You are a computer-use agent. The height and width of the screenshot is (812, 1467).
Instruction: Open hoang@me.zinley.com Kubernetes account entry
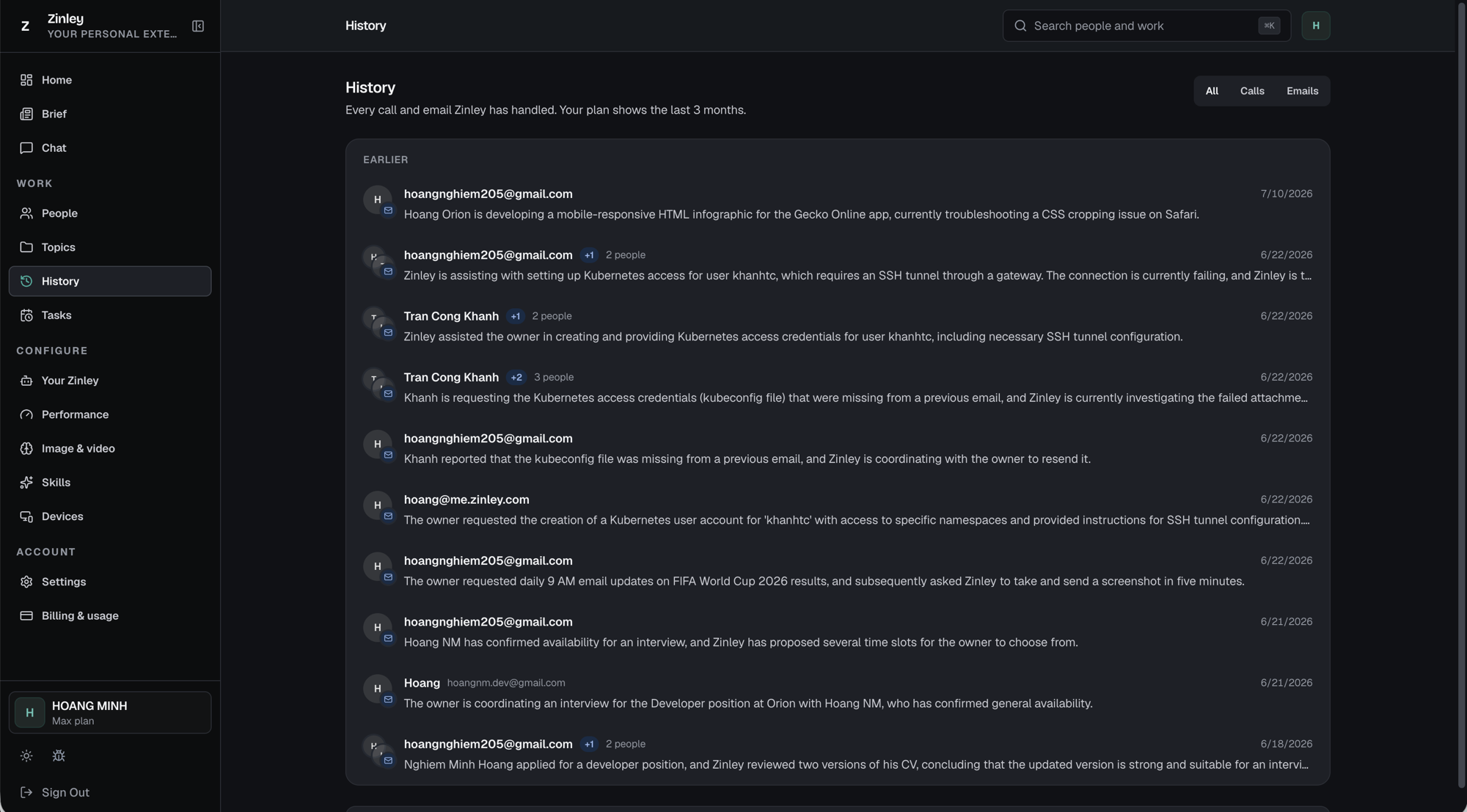(x=838, y=510)
